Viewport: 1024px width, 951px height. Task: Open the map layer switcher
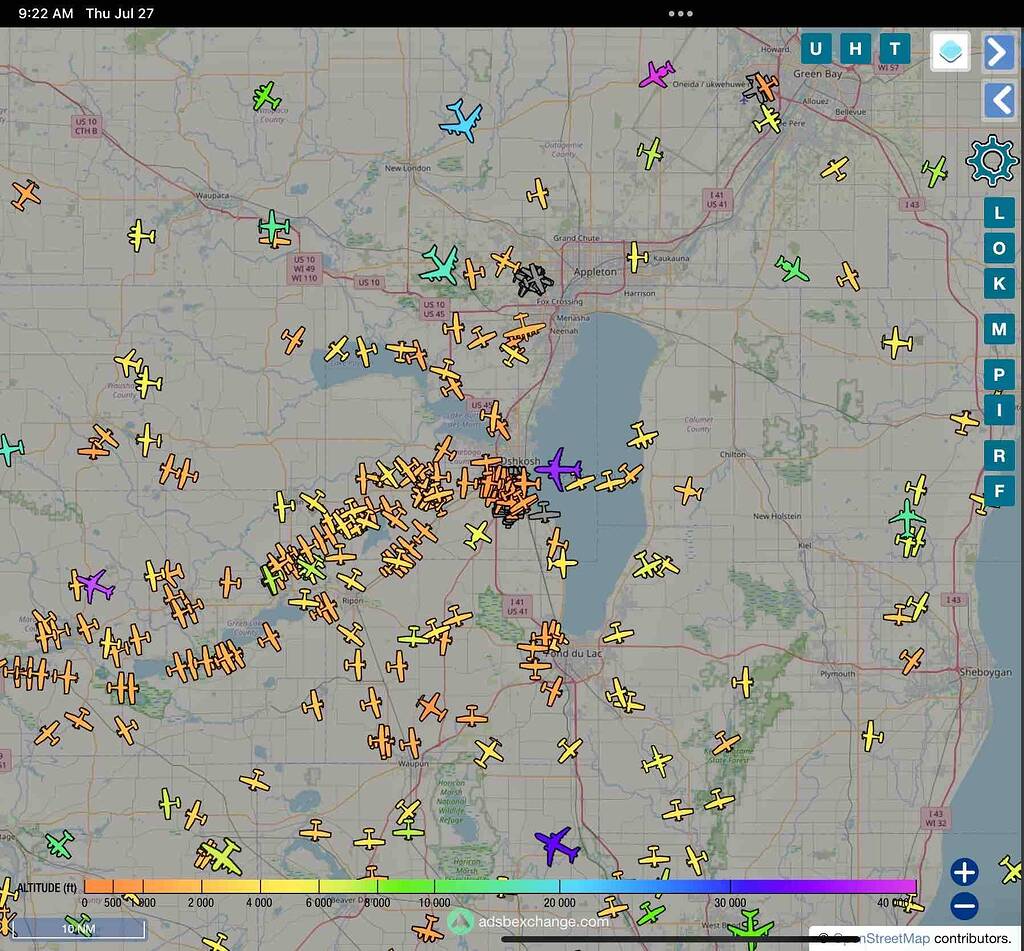click(950, 51)
